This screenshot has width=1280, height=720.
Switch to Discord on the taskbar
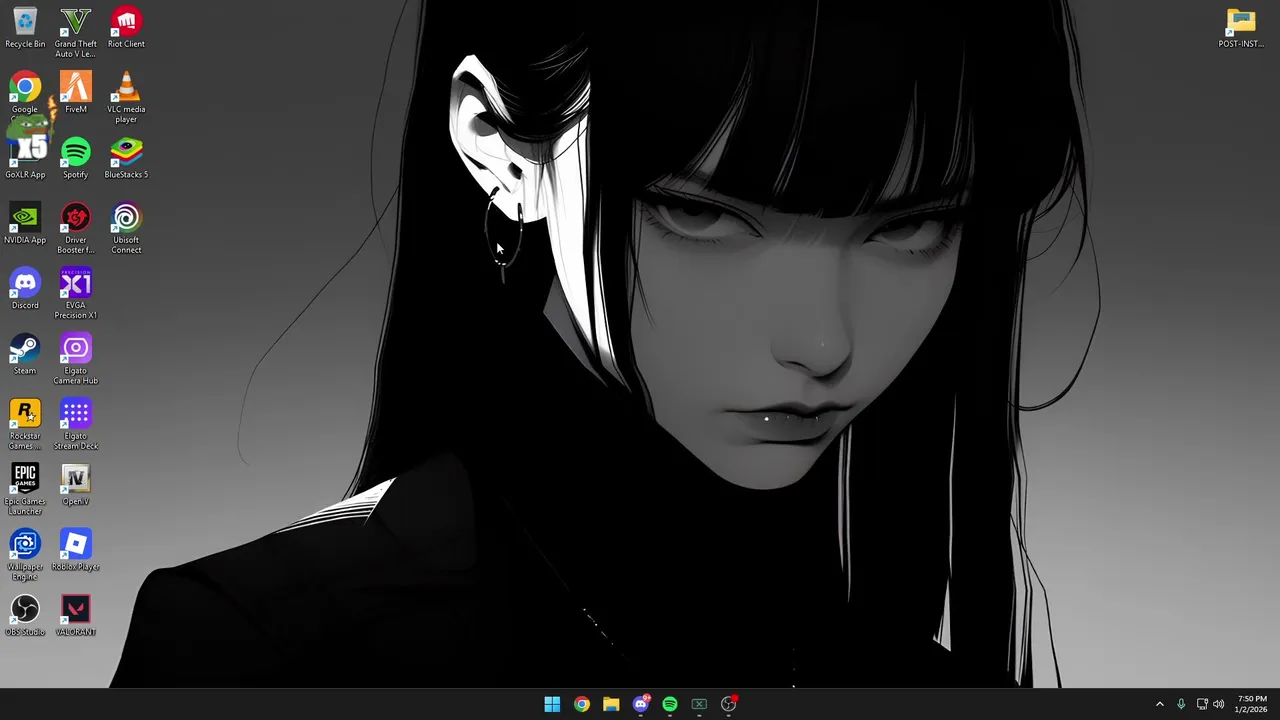641,704
